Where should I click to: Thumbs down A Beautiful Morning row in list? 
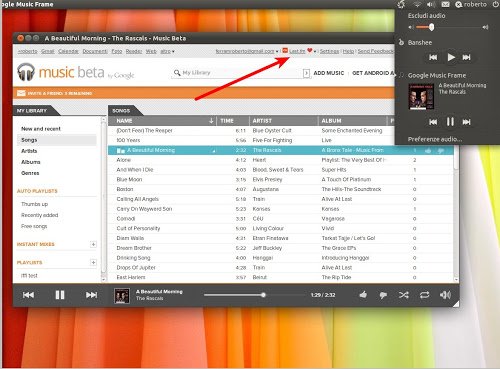[441, 151]
